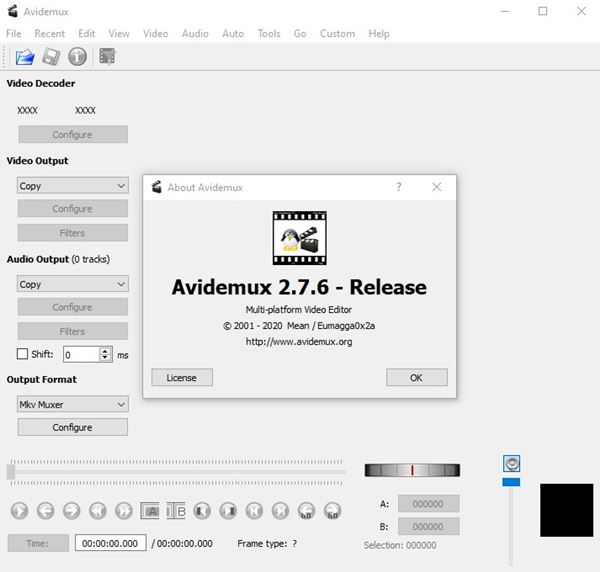
Task: Go to last frame icon
Action: coord(280,511)
